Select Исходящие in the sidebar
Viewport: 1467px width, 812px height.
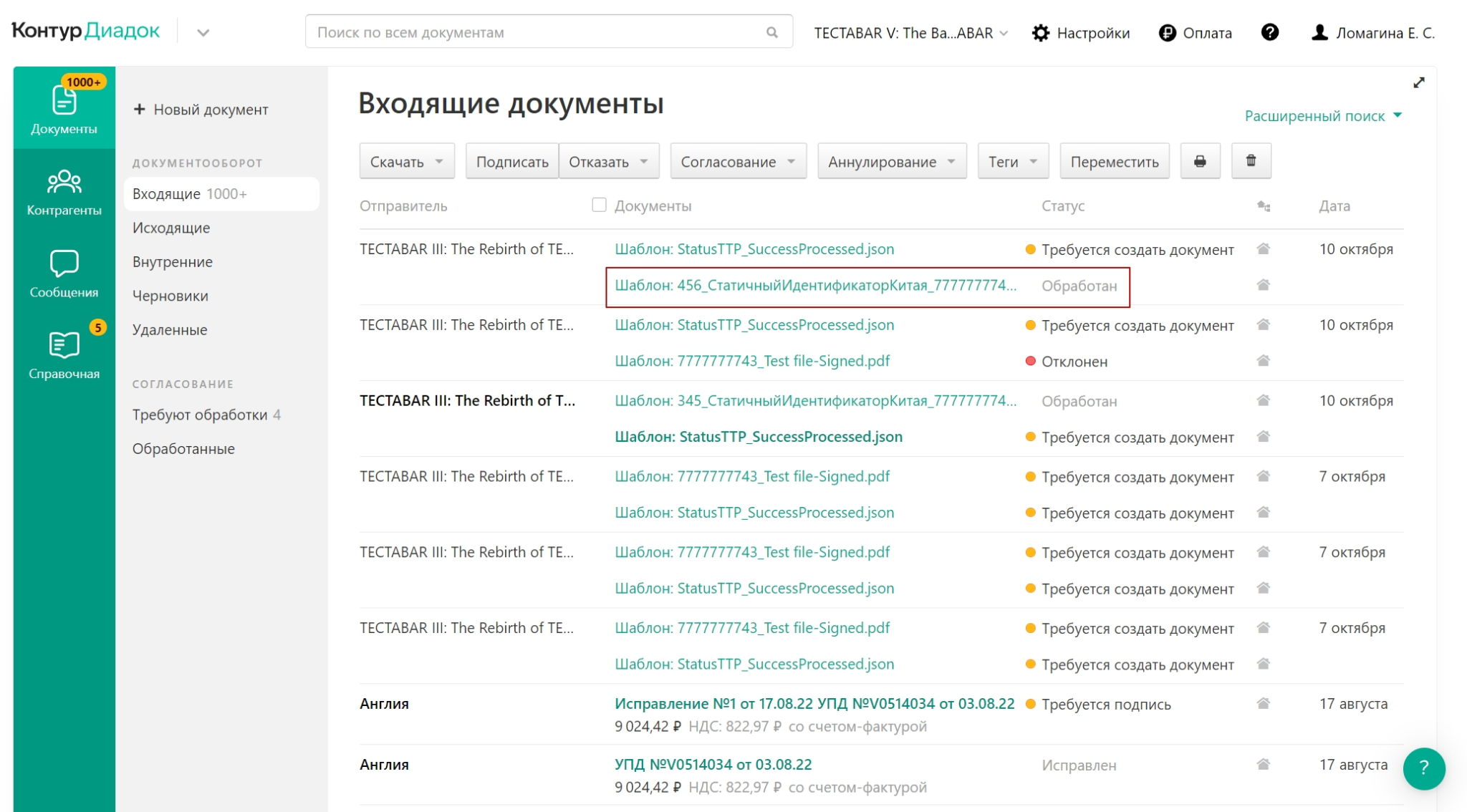(x=171, y=228)
